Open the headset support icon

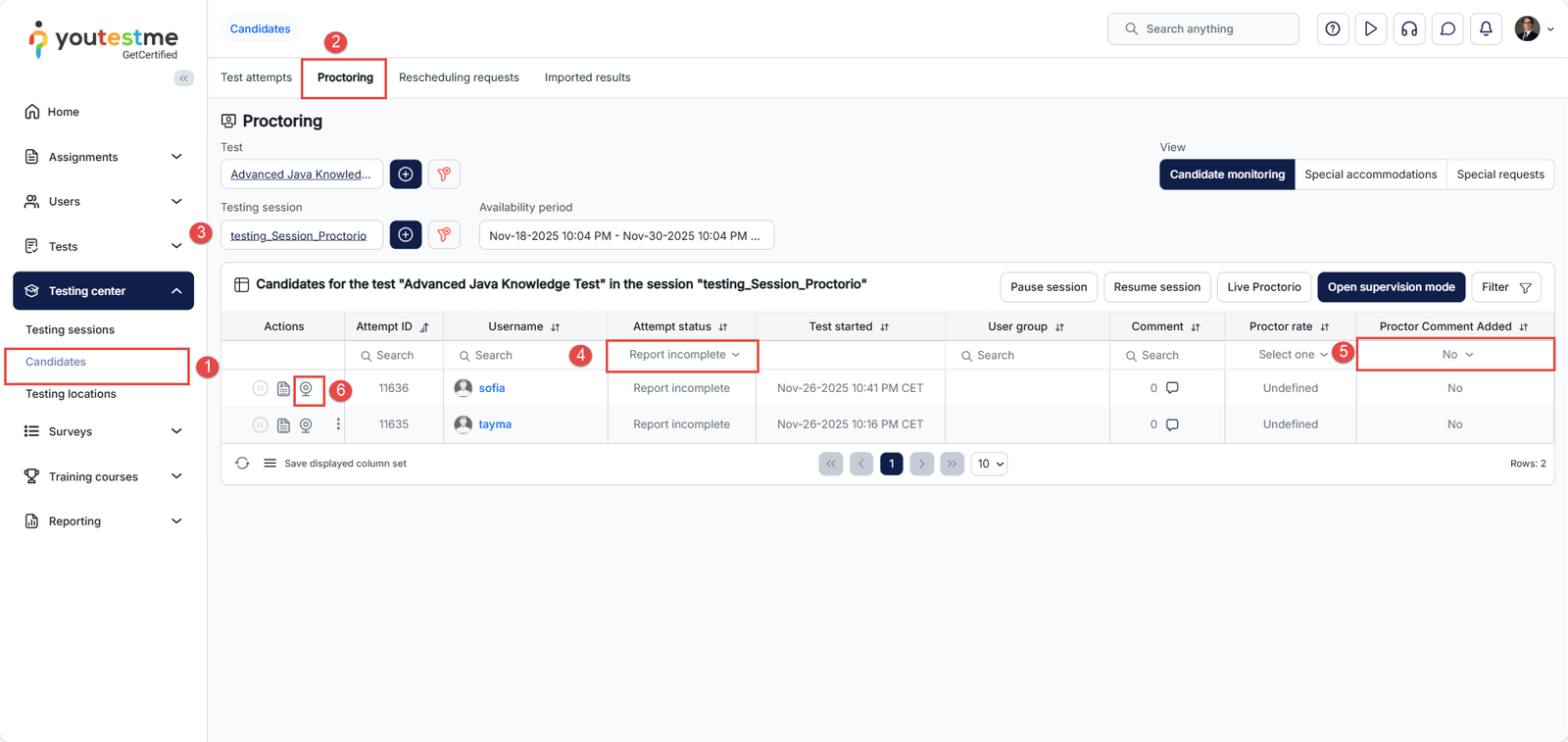point(1409,29)
